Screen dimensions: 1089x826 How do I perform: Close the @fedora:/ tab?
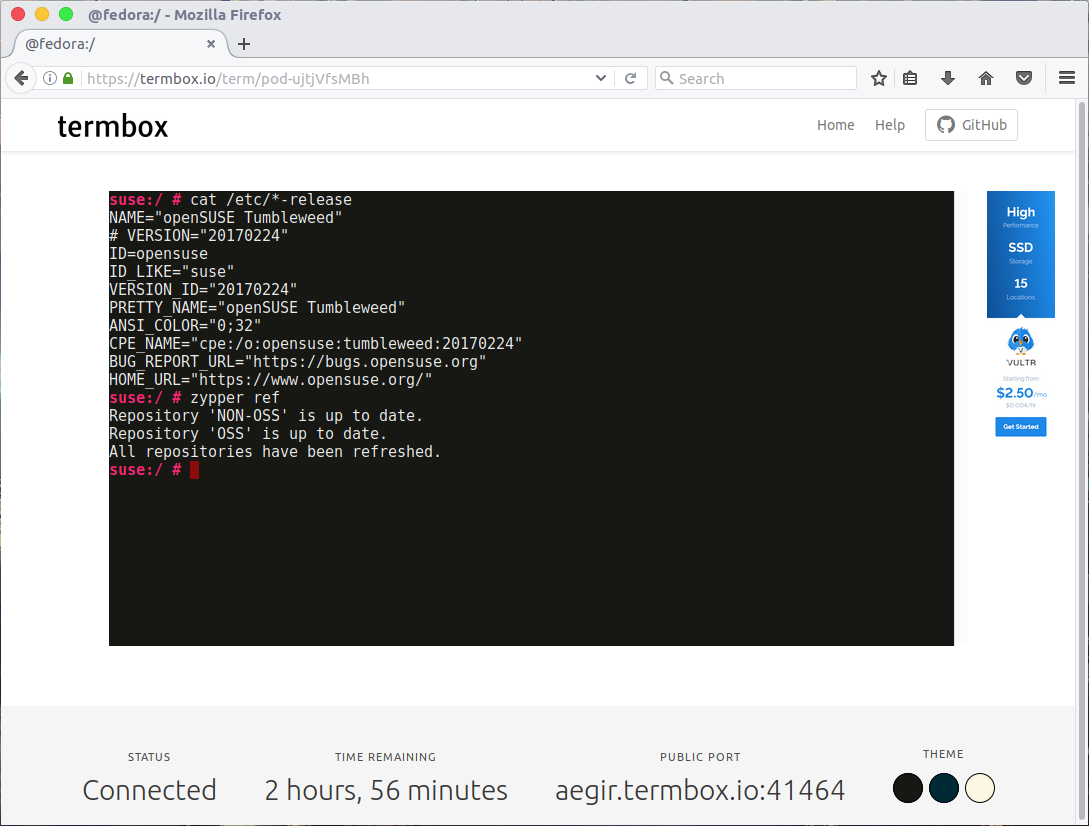211,44
